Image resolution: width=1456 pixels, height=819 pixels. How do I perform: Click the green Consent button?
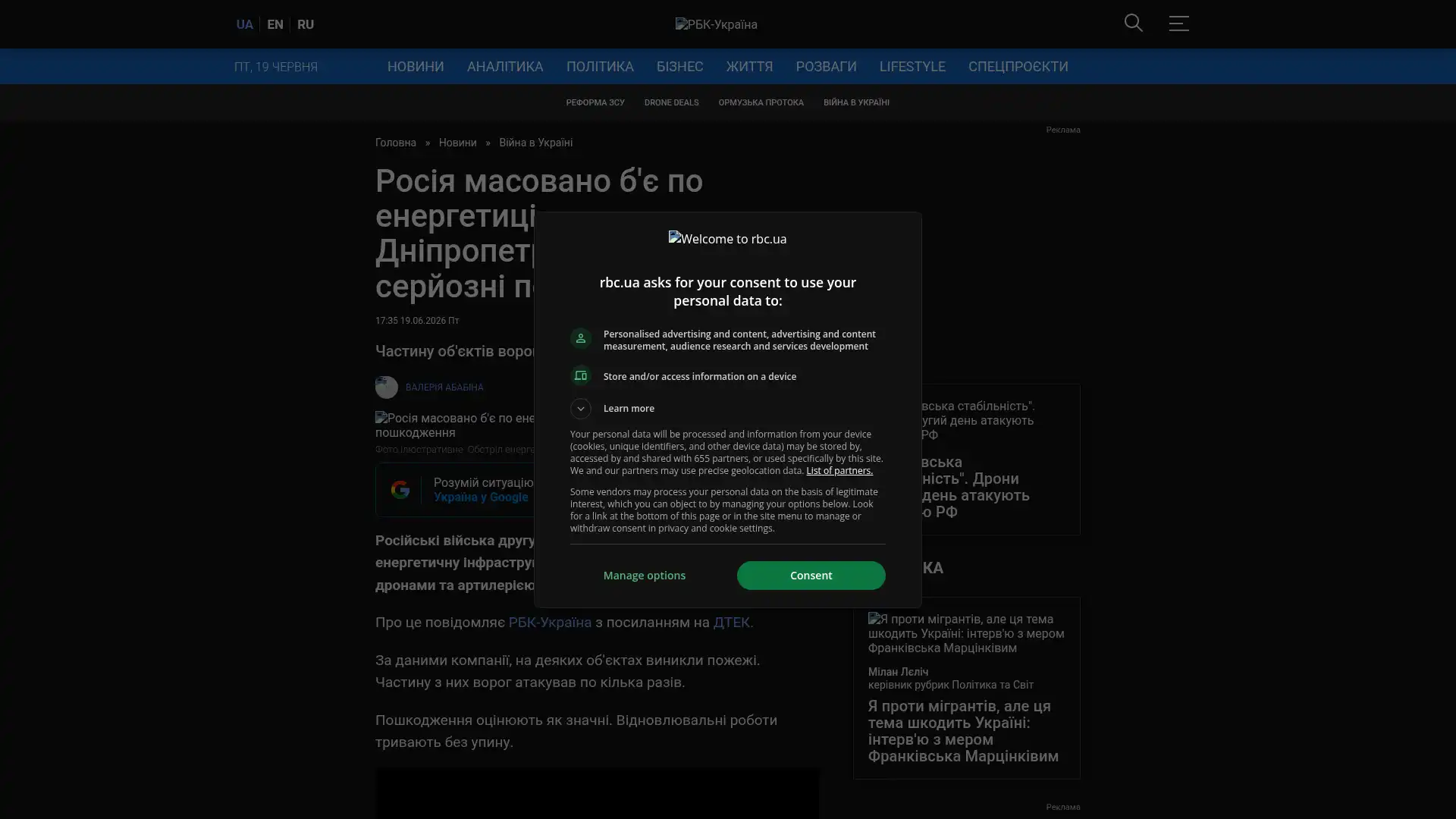[811, 576]
